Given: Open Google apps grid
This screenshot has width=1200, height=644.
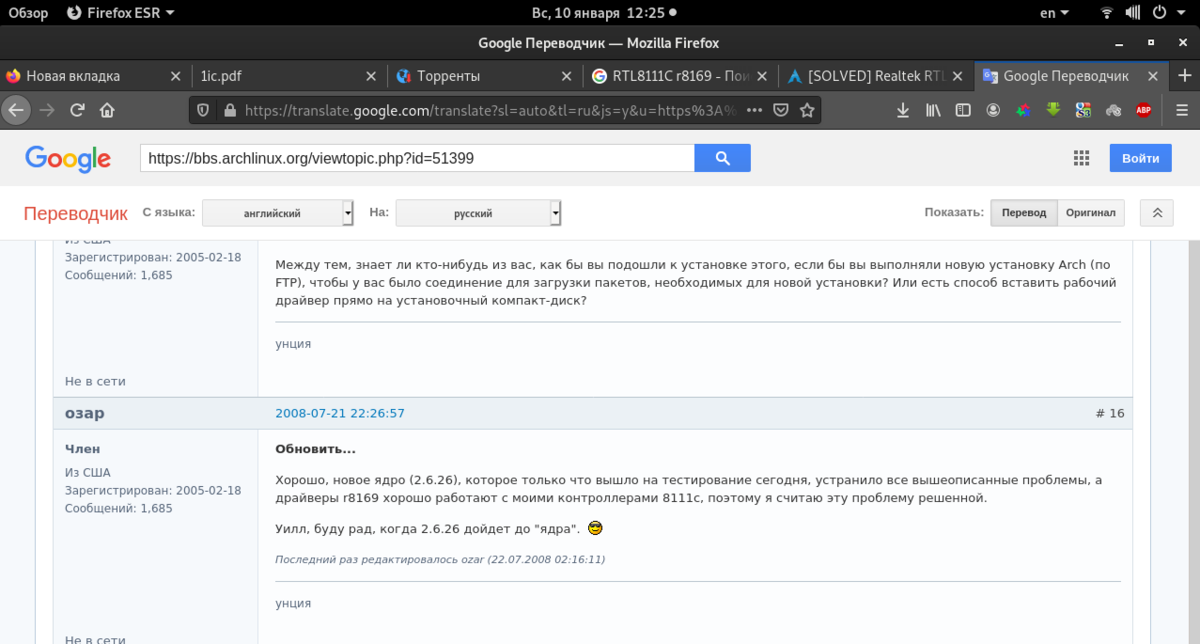Looking at the screenshot, I should point(1081,158).
